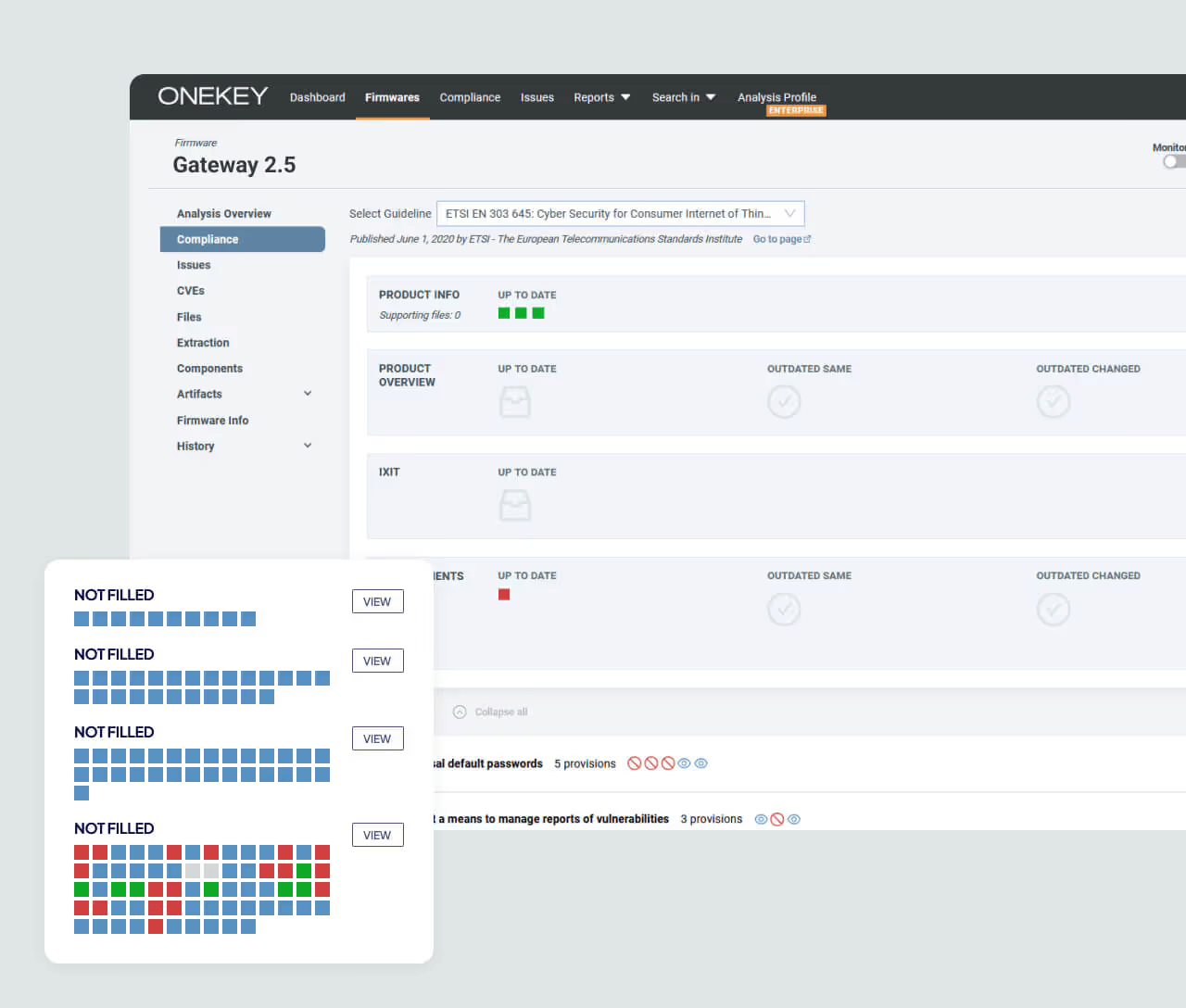Image resolution: width=1186 pixels, height=1008 pixels.
Task: Select the Outdated Same checkmark in Product Overview row
Action: tap(784, 401)
